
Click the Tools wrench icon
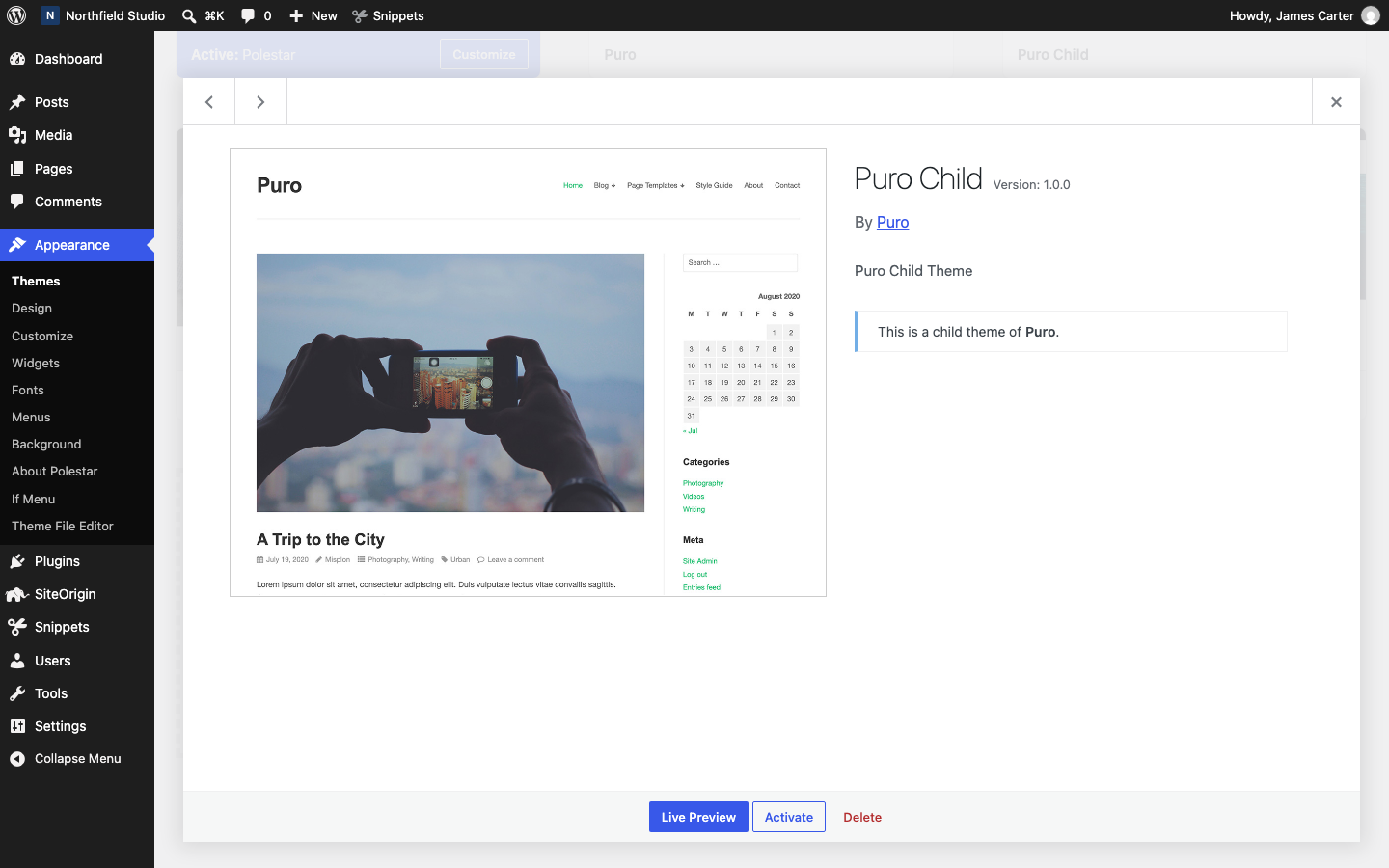[17, 693]
